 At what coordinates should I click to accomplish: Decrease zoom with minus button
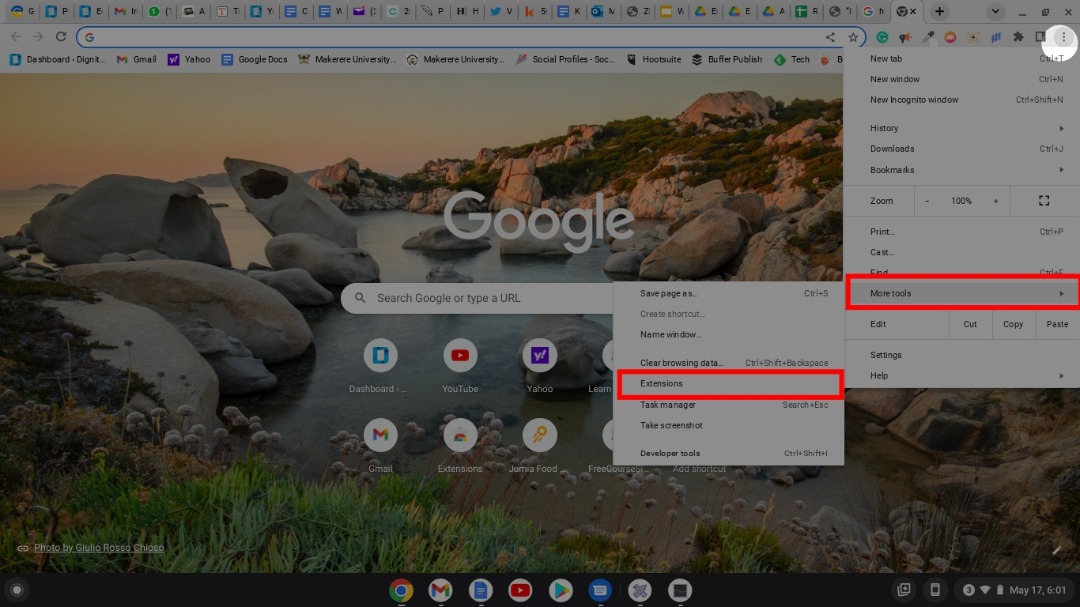click(x=927, y=201)
